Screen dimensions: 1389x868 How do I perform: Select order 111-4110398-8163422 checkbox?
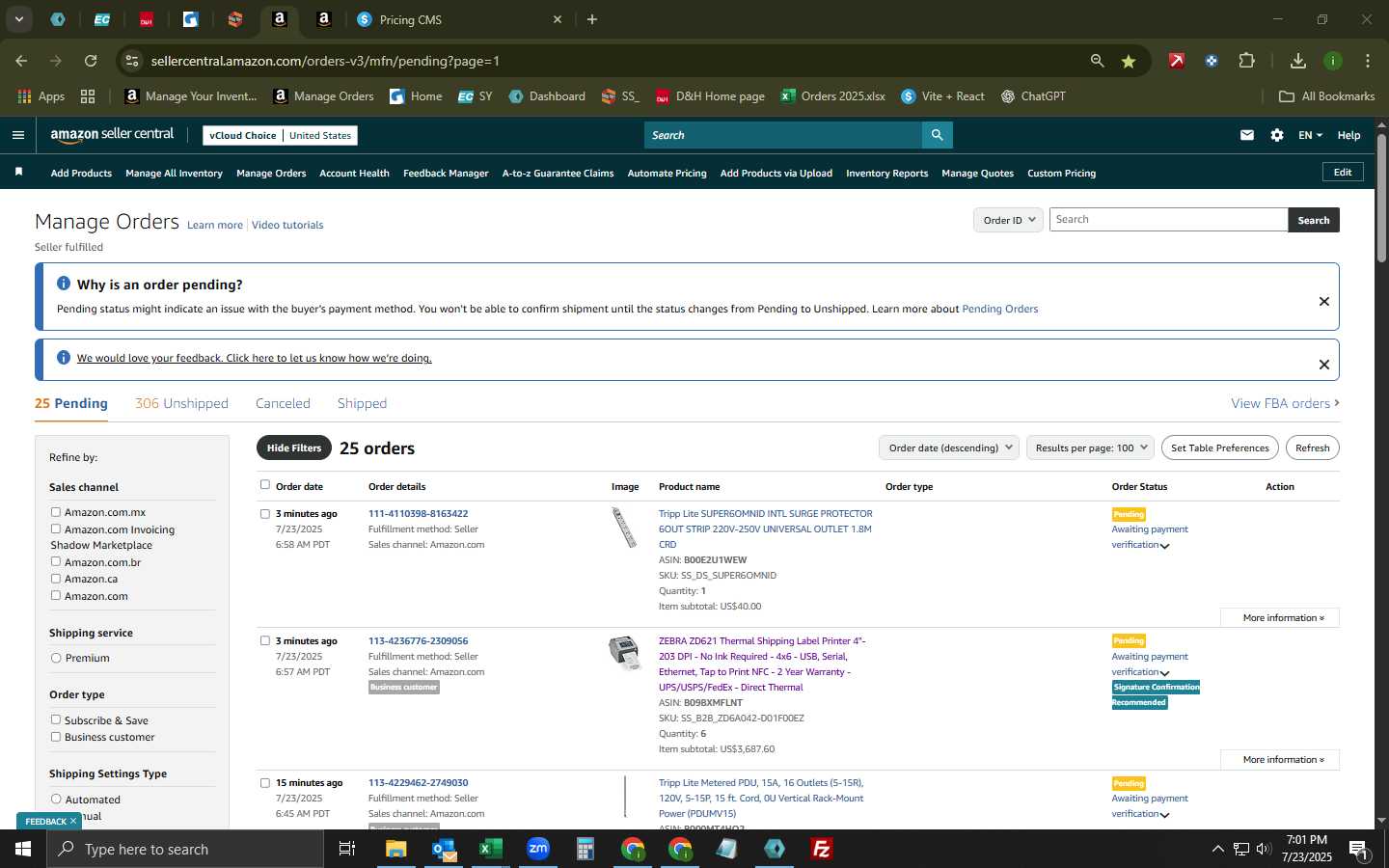(265, 514)
